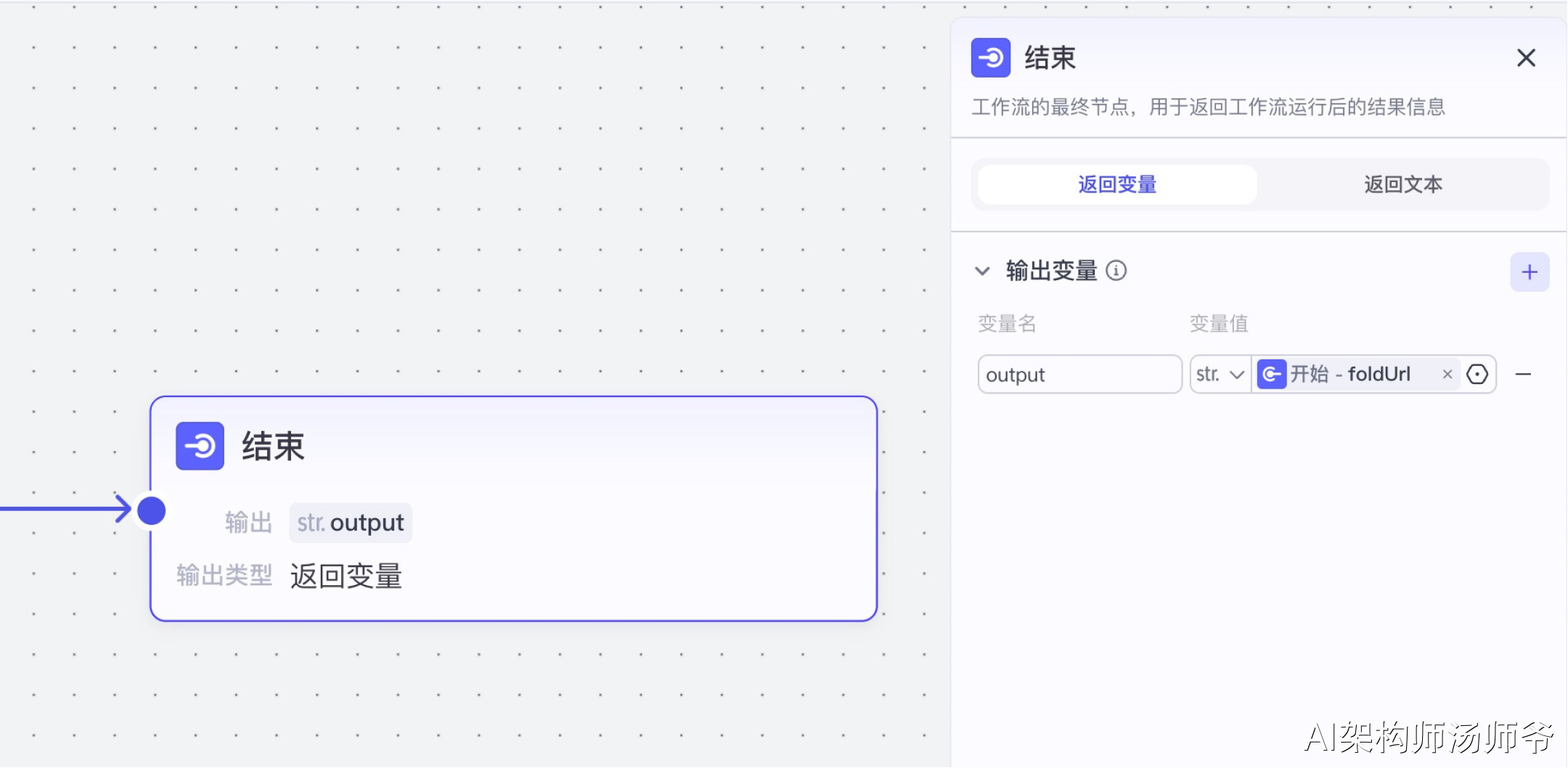Click the panel description about 工作流的最终节点
Image resolution: width=1568 pixels, height=768 pixels.
coord(1209,107)
